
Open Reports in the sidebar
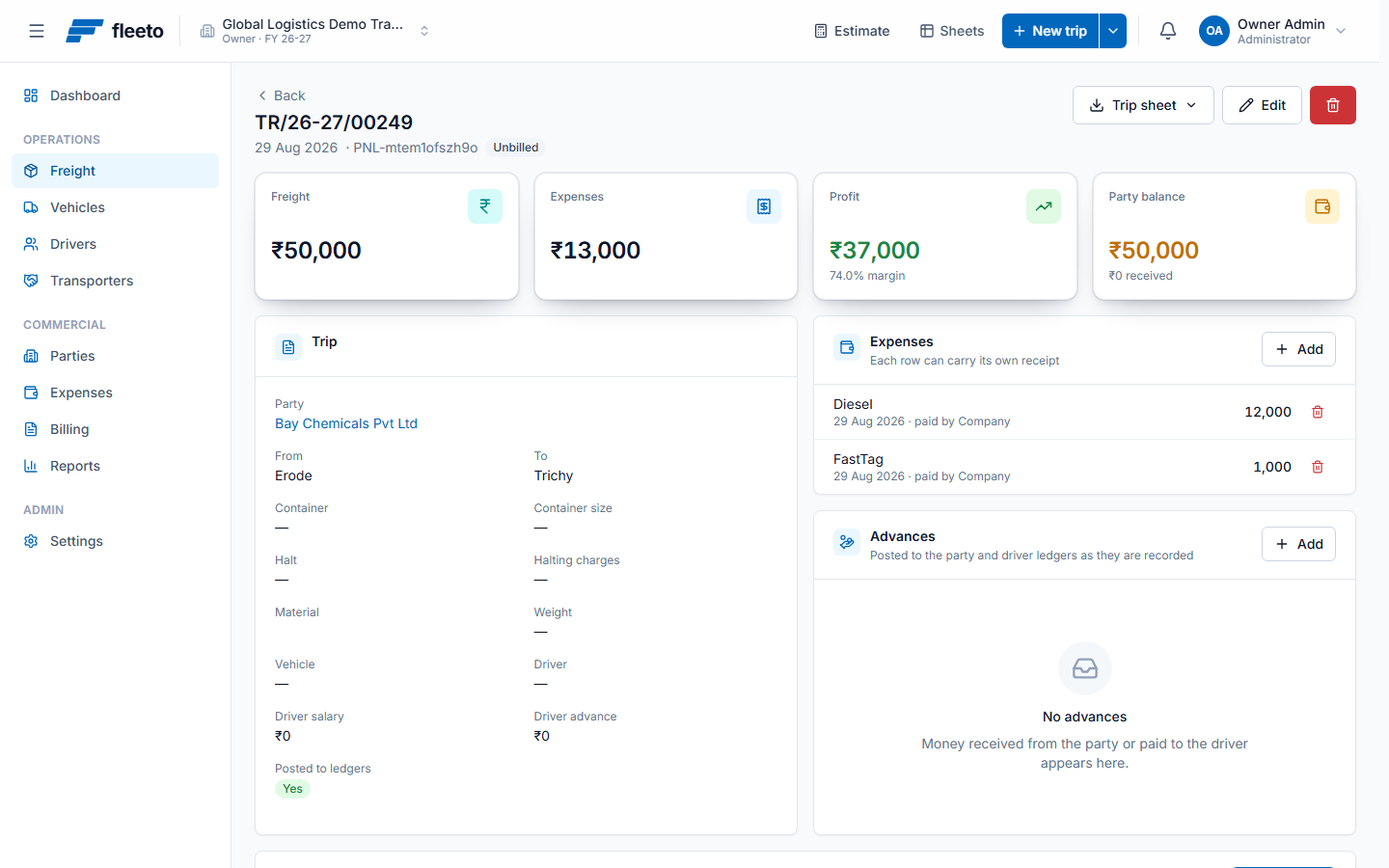coord(115,466)
